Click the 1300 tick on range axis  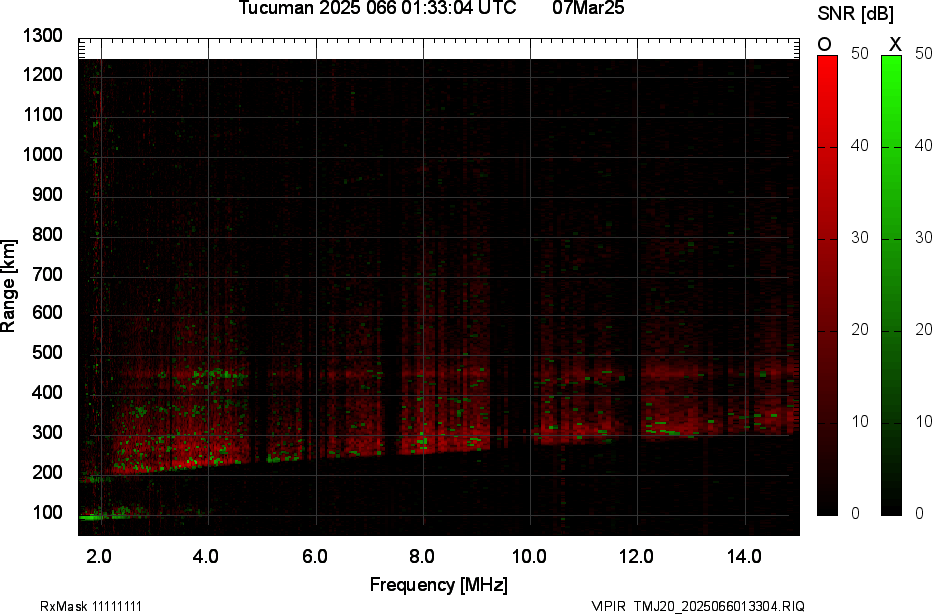(43, 36)
